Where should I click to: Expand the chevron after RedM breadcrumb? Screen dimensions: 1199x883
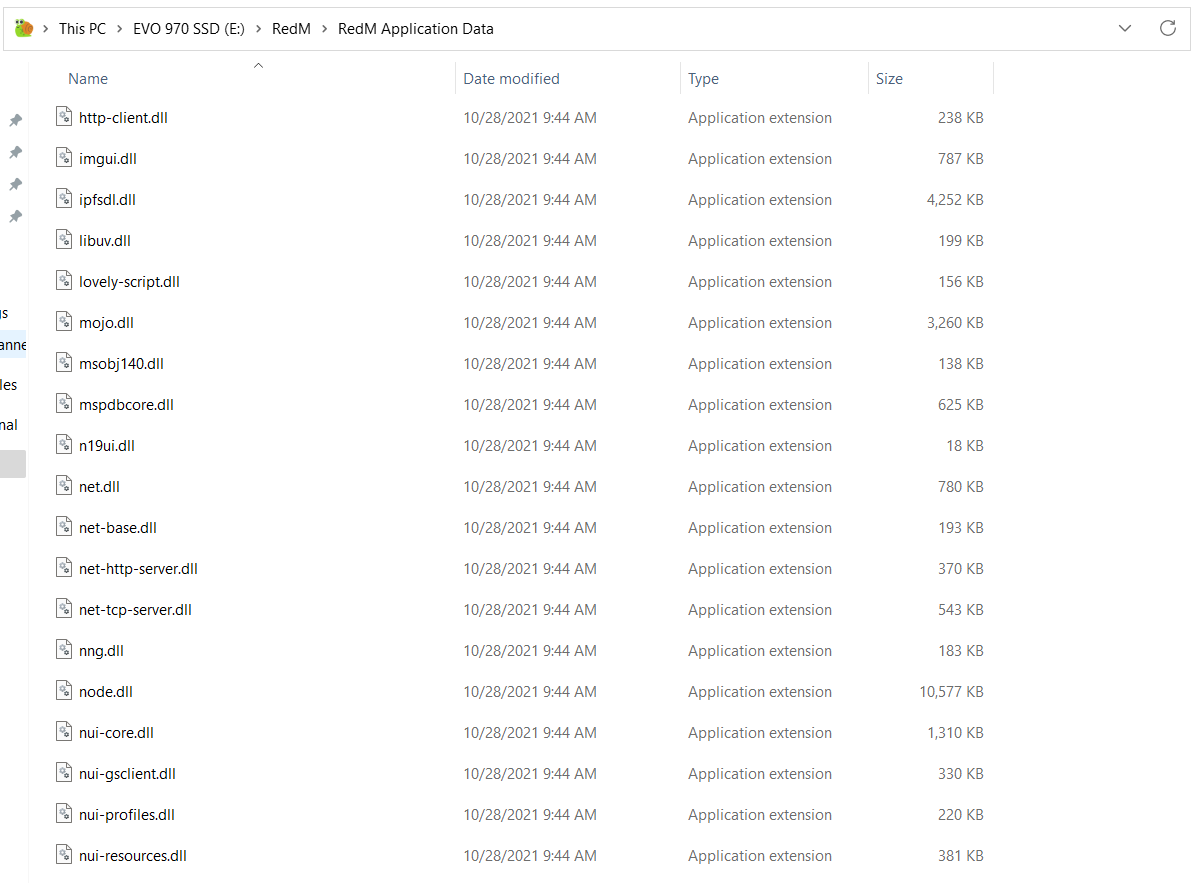pyautogui.click(x=324, y=29)
